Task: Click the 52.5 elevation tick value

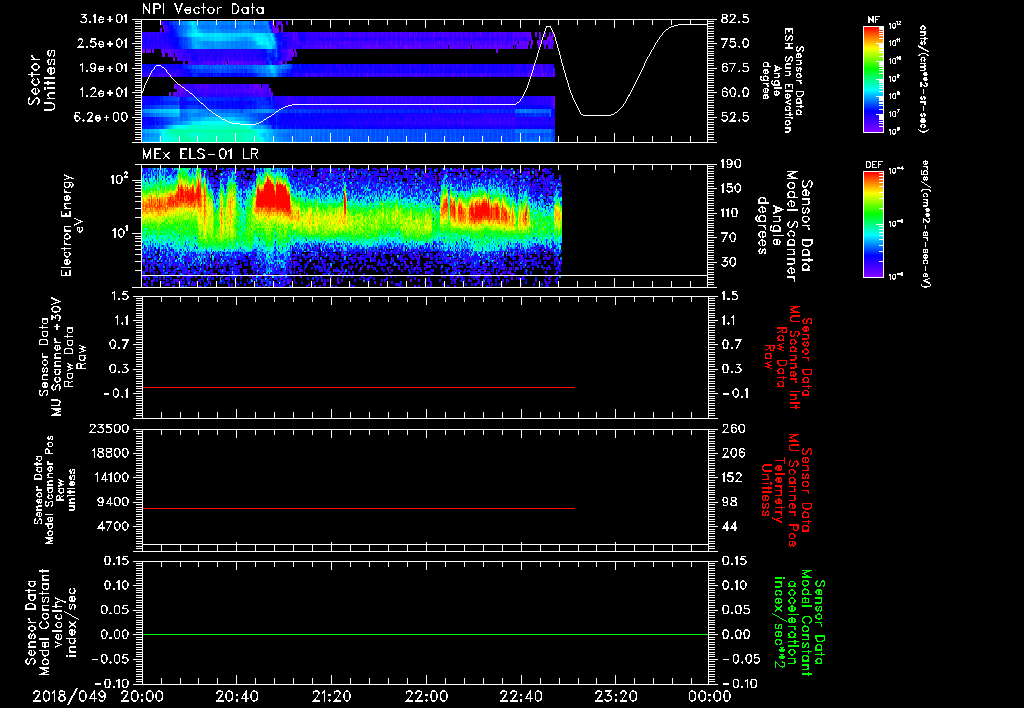Action: (735, 117)
